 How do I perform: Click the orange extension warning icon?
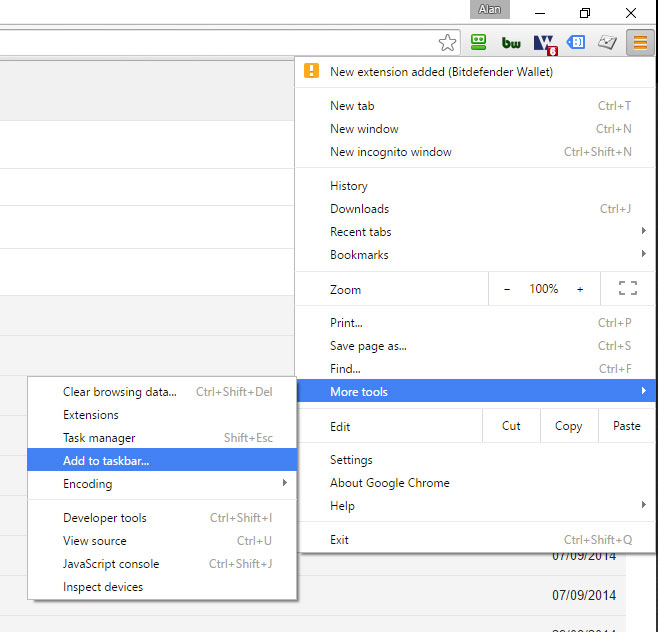[x=311, y=71]
